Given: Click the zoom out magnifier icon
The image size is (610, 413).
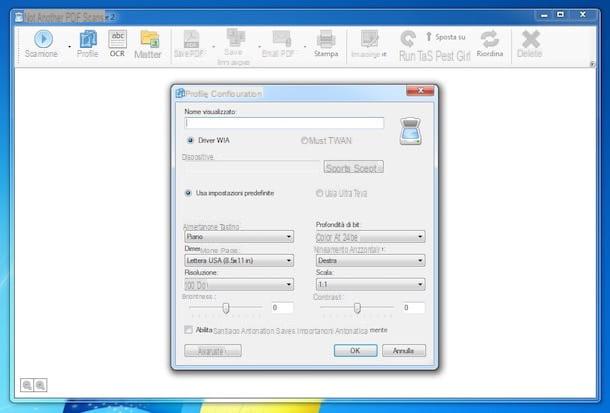Looking at the screenshot, I should [27, 385].
